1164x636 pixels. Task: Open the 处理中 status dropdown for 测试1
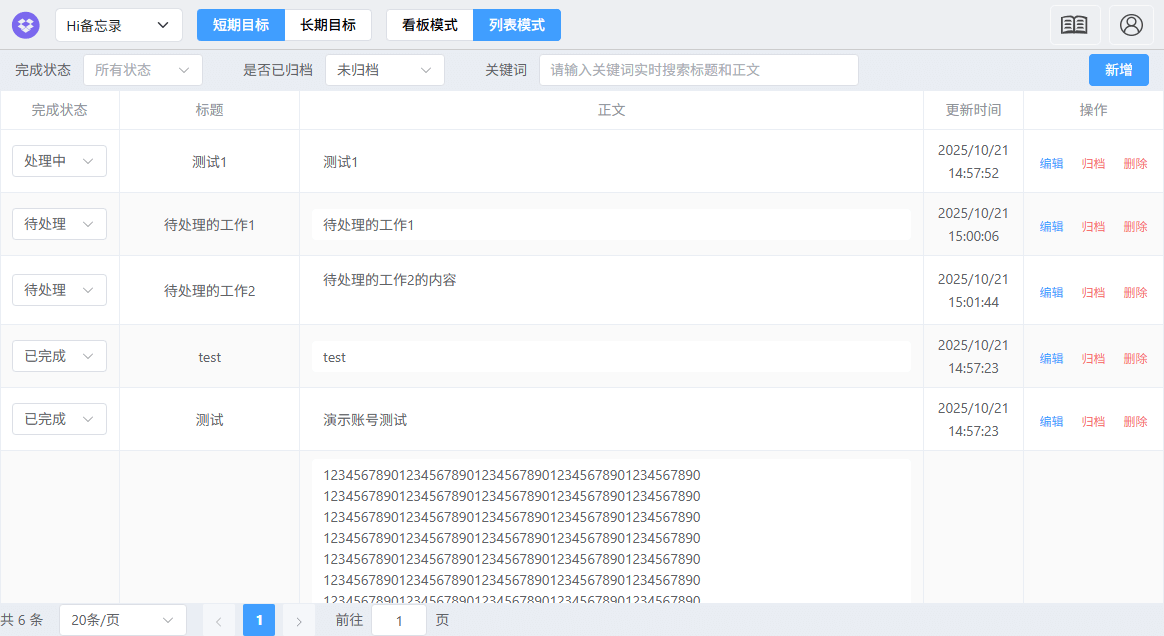[x=58, y=160]
